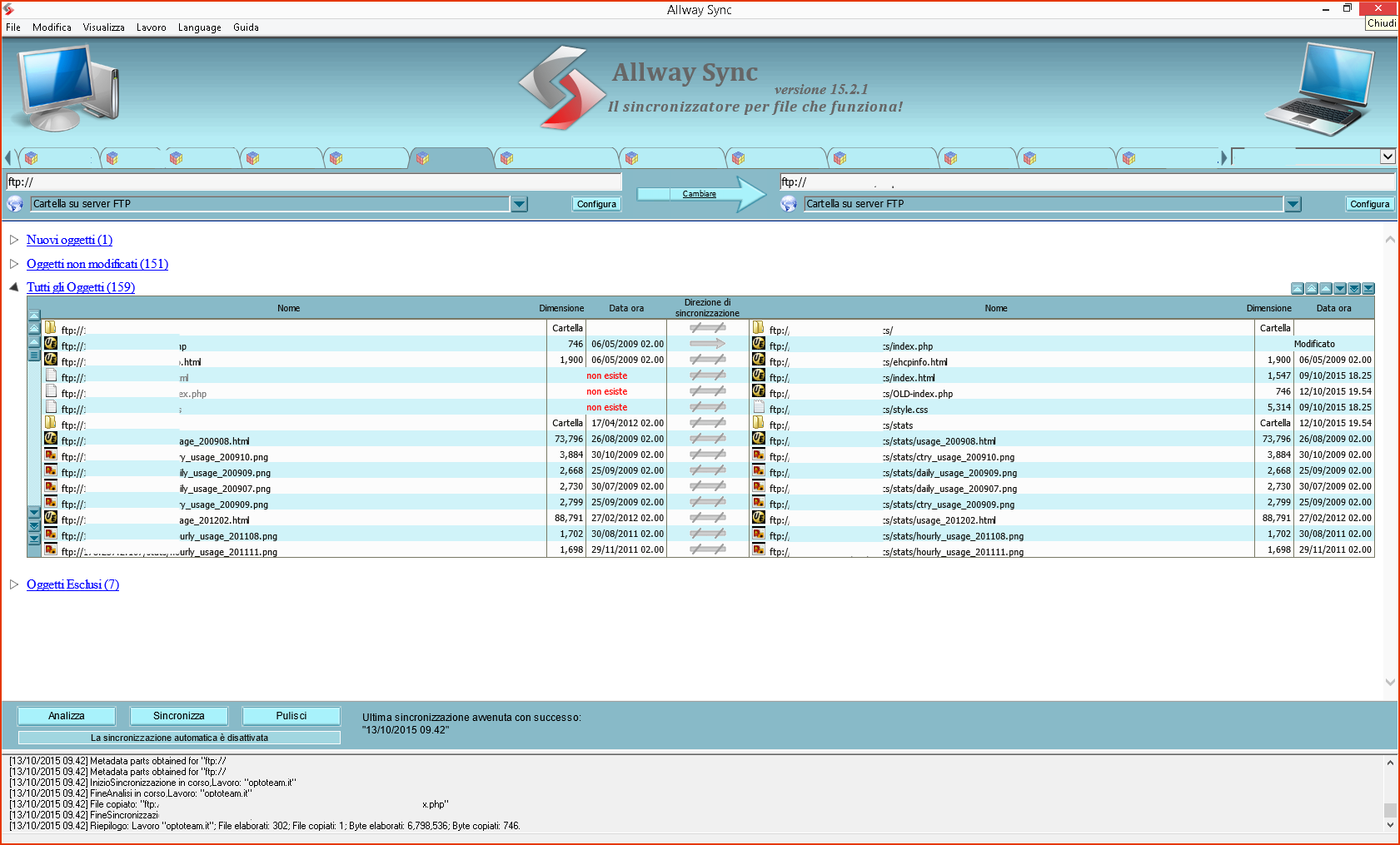Open the Lavoro menu
Screen dimensions: 1400x845
151,27
